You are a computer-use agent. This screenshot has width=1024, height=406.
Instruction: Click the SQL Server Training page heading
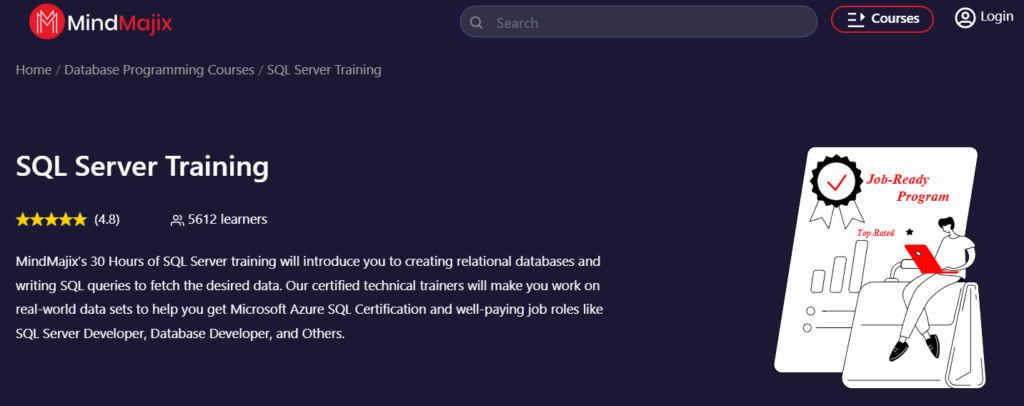pos(143,166)
